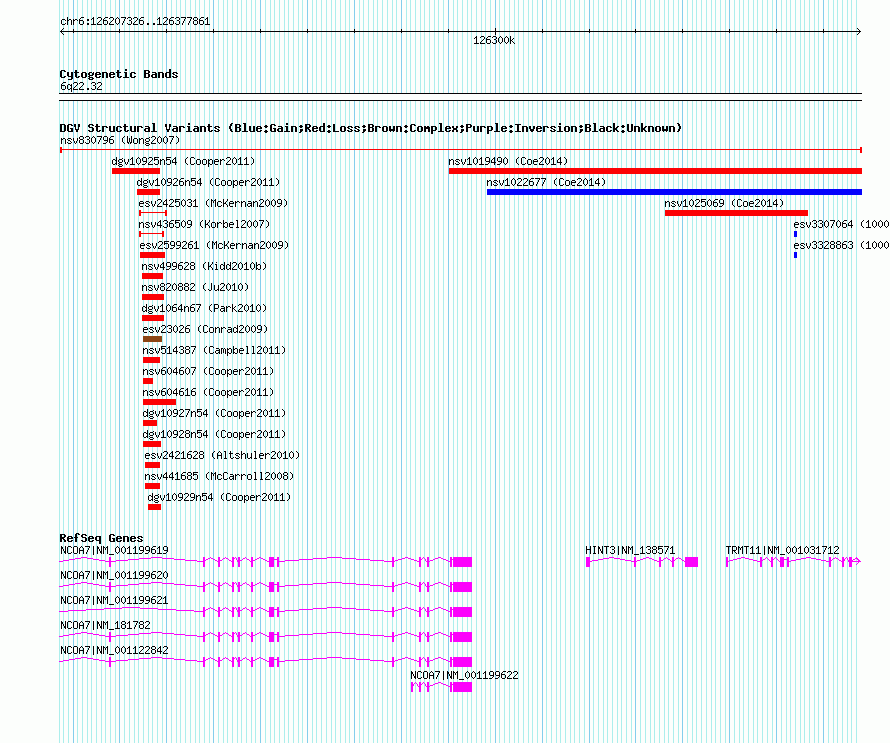Image resolution: width=890 pixels, height=743 pixels.
Task: Click the Cytogenetic Bands track heading
Action: [119, 74]
